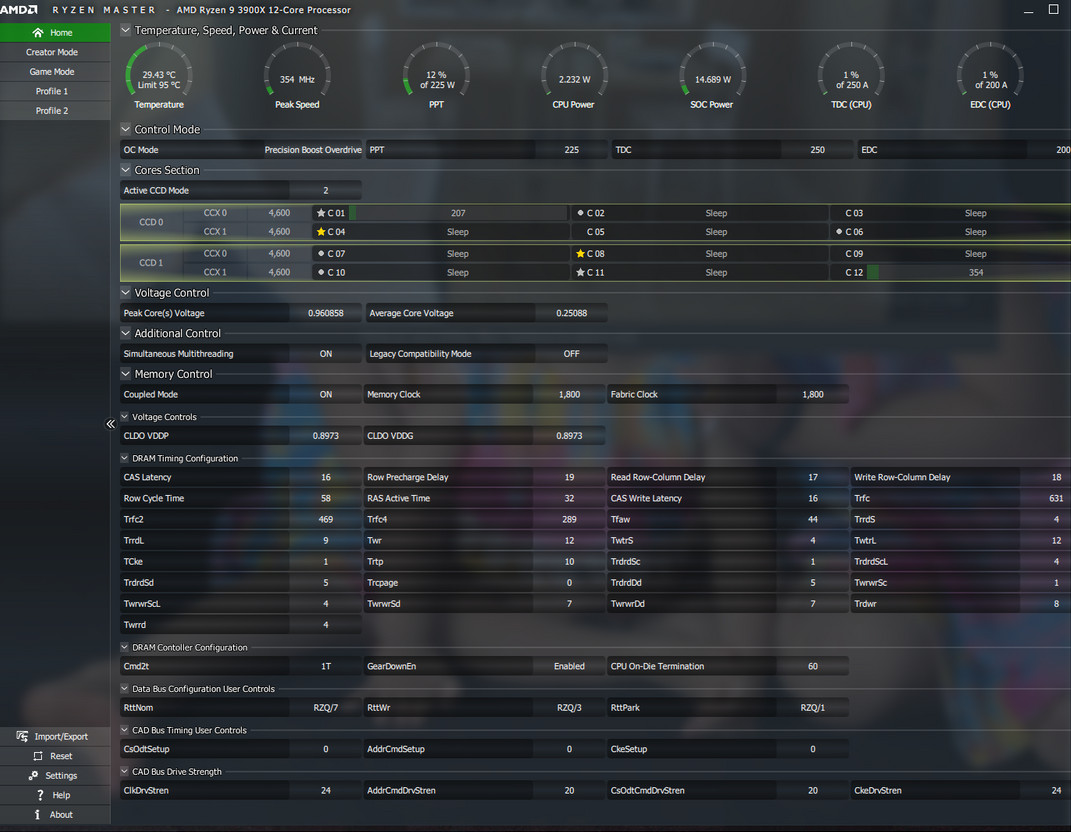Open Profile 1
Screen dimensions: 1071x832
[55, 91]
